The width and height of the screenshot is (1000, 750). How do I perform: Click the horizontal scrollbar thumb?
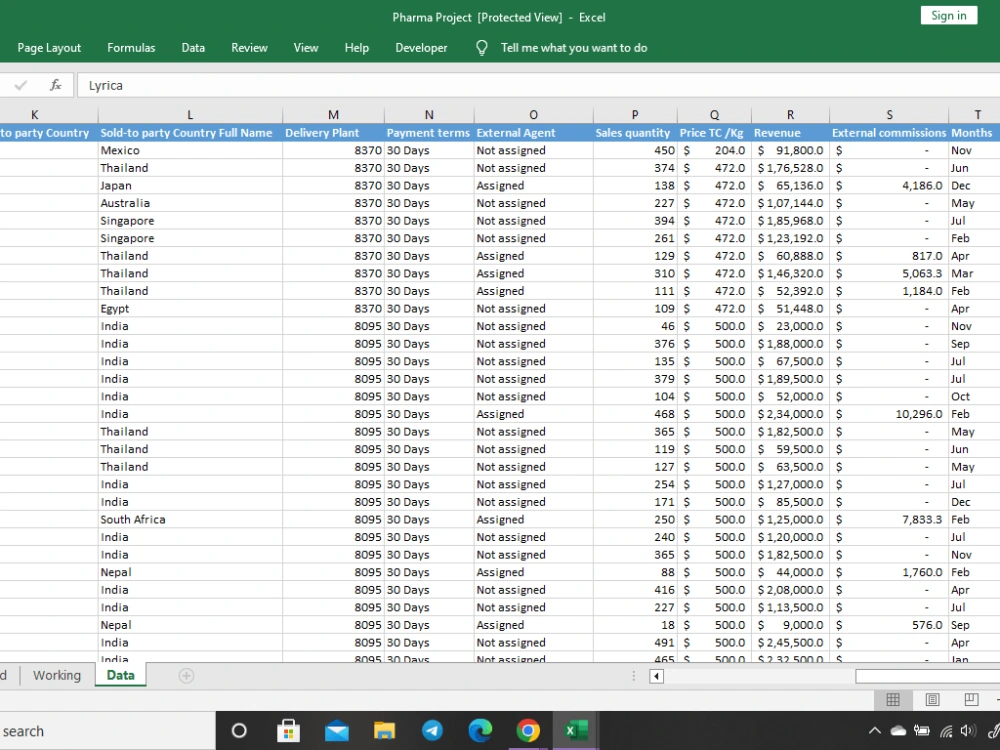927,676
